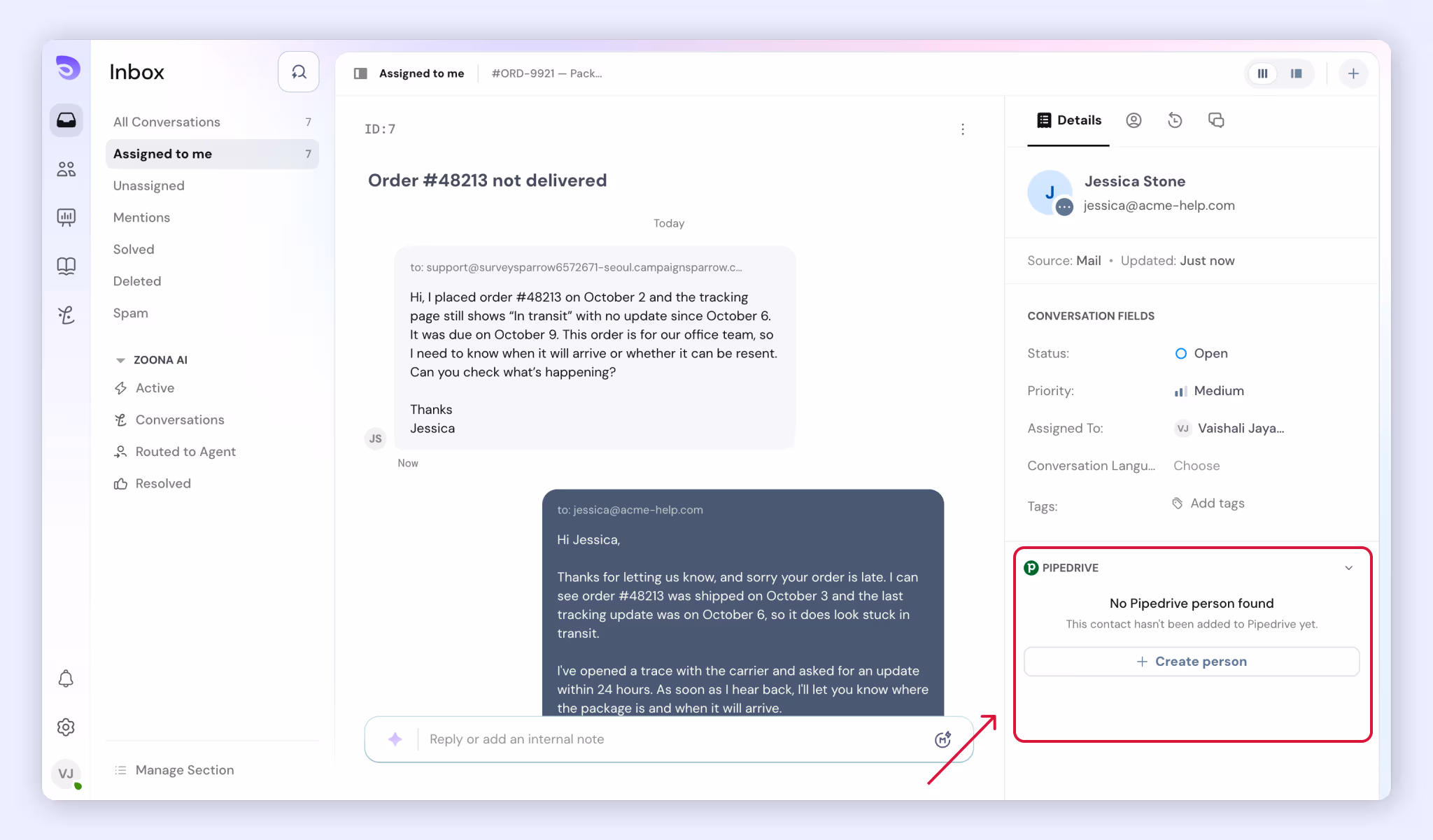Open the conversation three-dot menu
1433x840 pixels.
[x=963, y=129]
